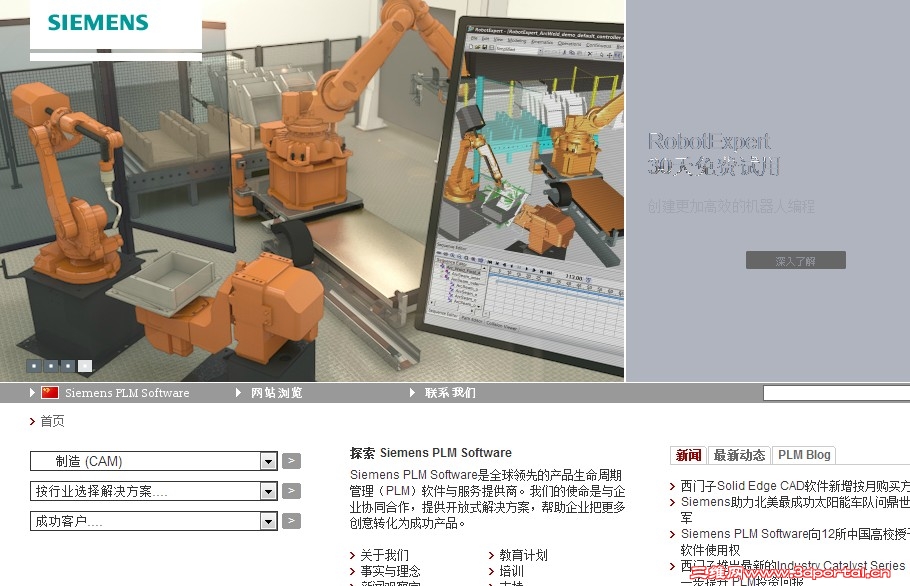Image resolution: width=910 pixels, height=586 pixels.
Task: Open the 成功客户 dropdown
Action: point(153,521)
